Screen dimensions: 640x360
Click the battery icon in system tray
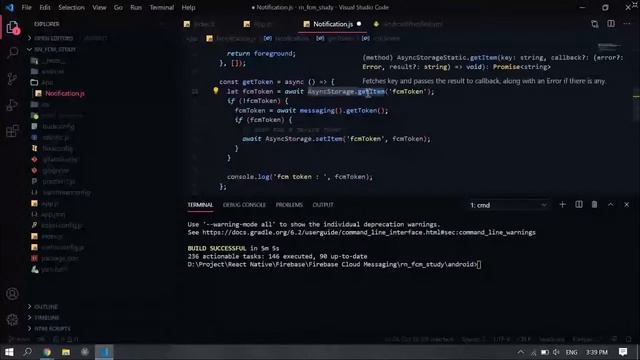pyautogui.click(x=545, y=352)
